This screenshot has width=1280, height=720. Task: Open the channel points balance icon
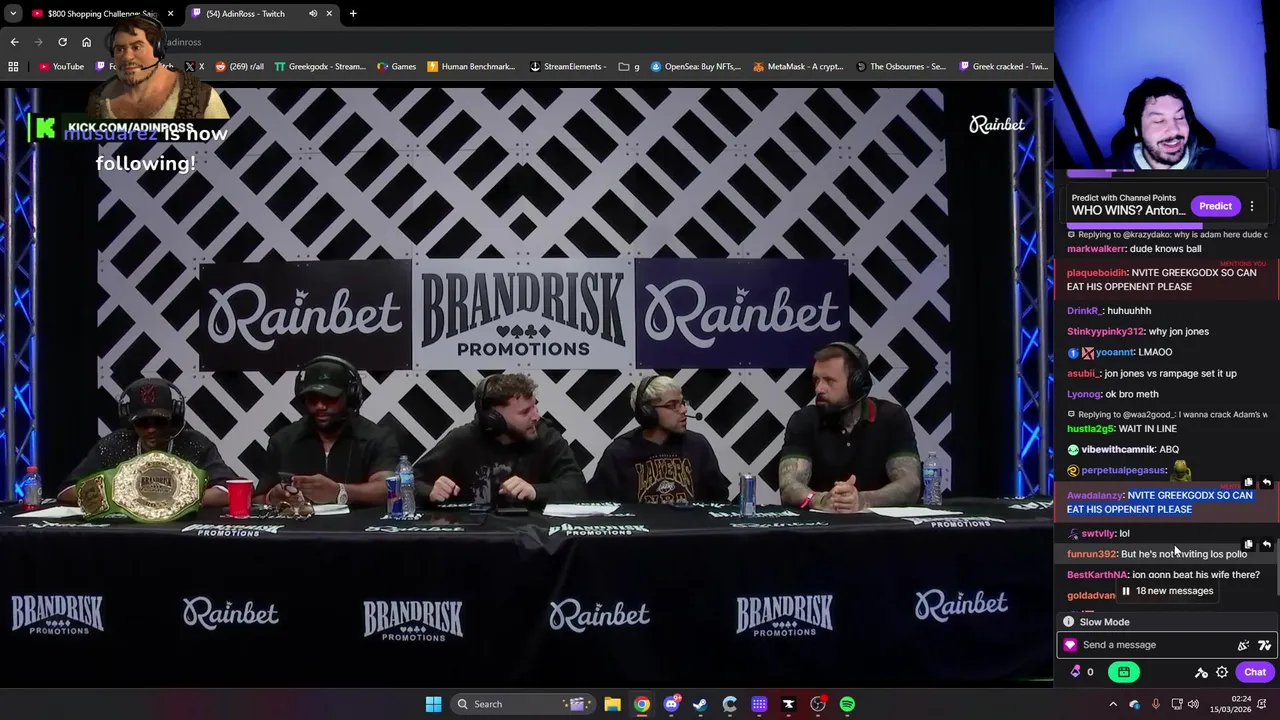click(1081, 672)
